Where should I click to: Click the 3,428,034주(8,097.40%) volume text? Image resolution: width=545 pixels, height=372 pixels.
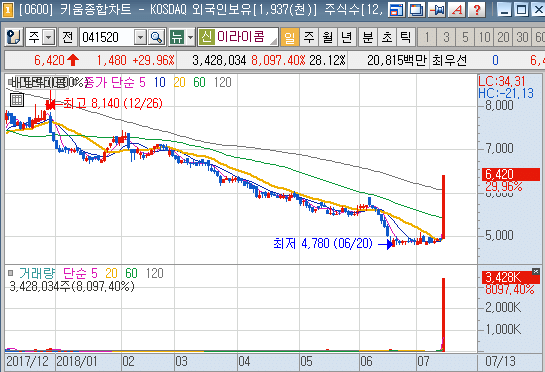coord(72,286)
